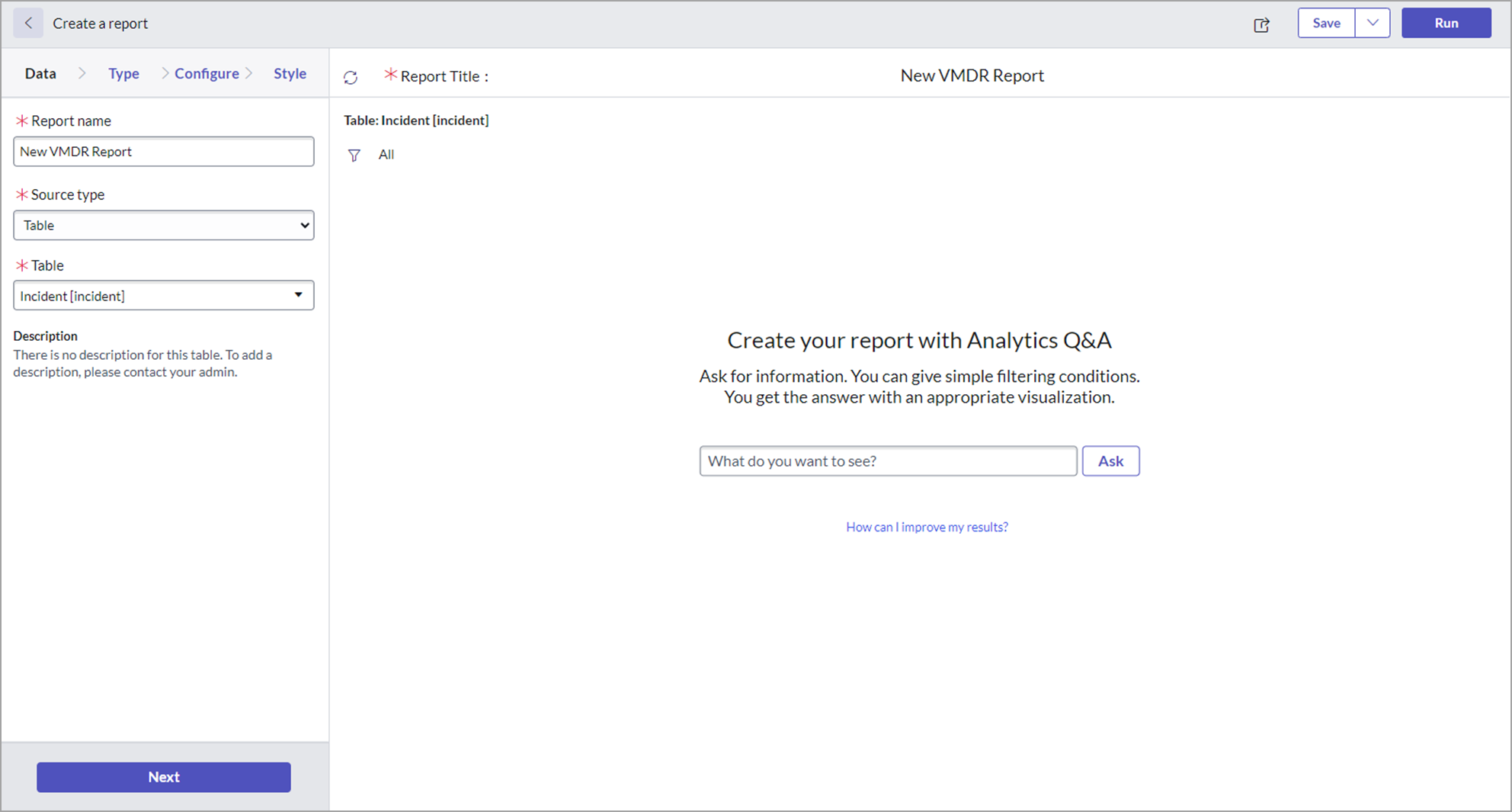Return to the Data step
This screenshot has height=812, width=1512.
click(x=40, y=73)
